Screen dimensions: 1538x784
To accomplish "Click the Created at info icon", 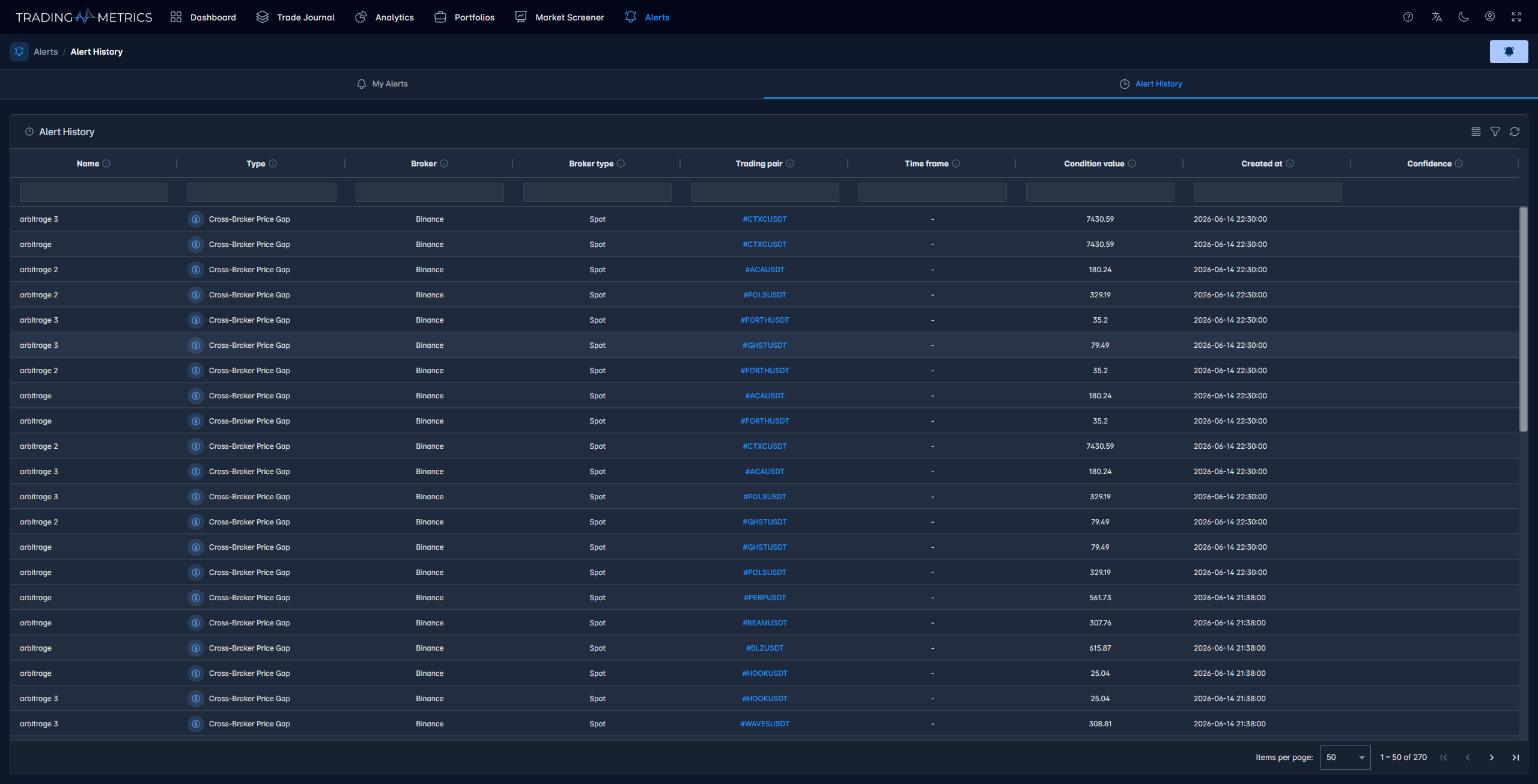I will [1290, 163].
